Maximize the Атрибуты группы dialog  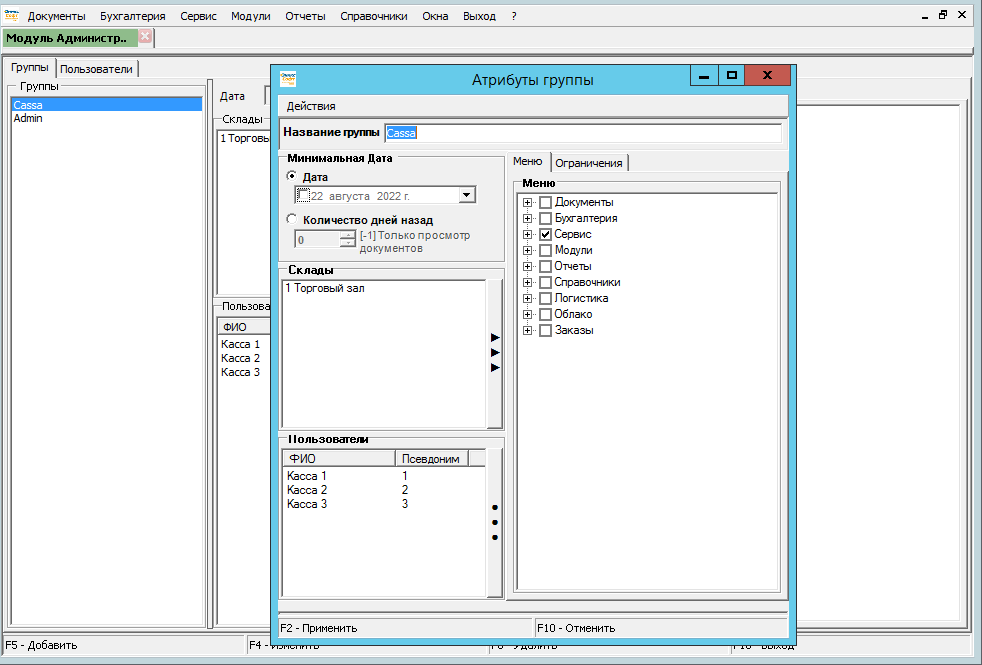click(x=732, y=76)
